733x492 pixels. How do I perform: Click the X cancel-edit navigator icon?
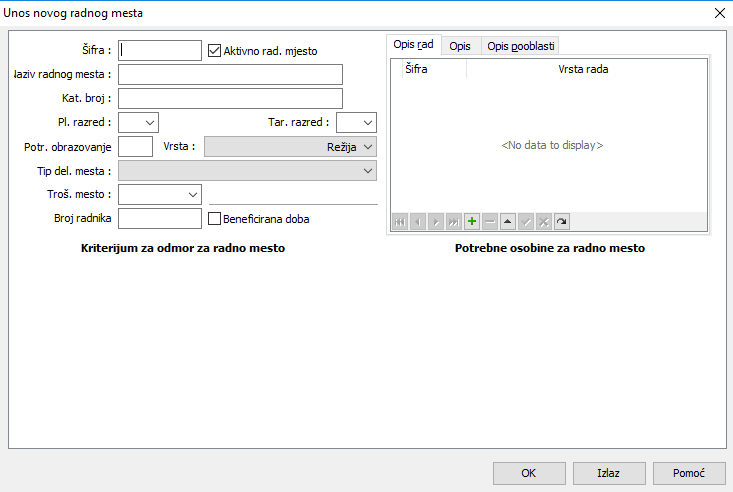pos(544,221)
